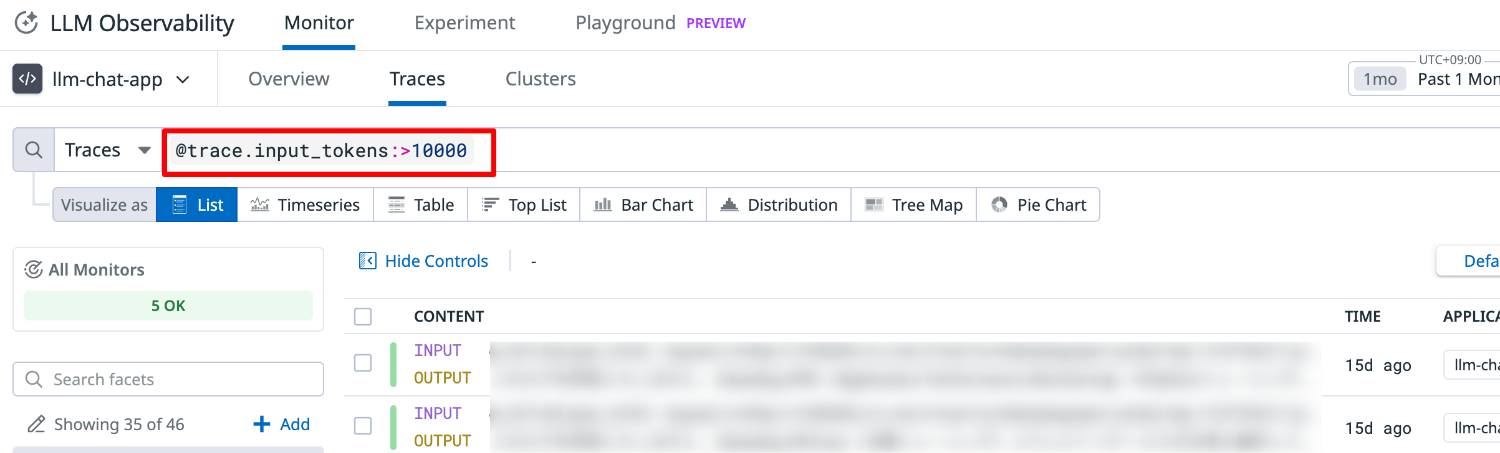Click the pencil edit facets icon
Image resolution: width=1500 pixels, height=453 pixels.
[35, 424]
